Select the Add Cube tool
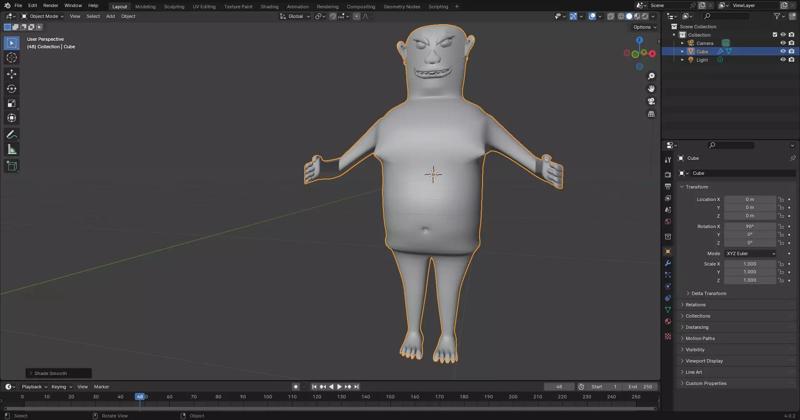The width and height of the screenshot is (800, 420). (x=12, y=165)
